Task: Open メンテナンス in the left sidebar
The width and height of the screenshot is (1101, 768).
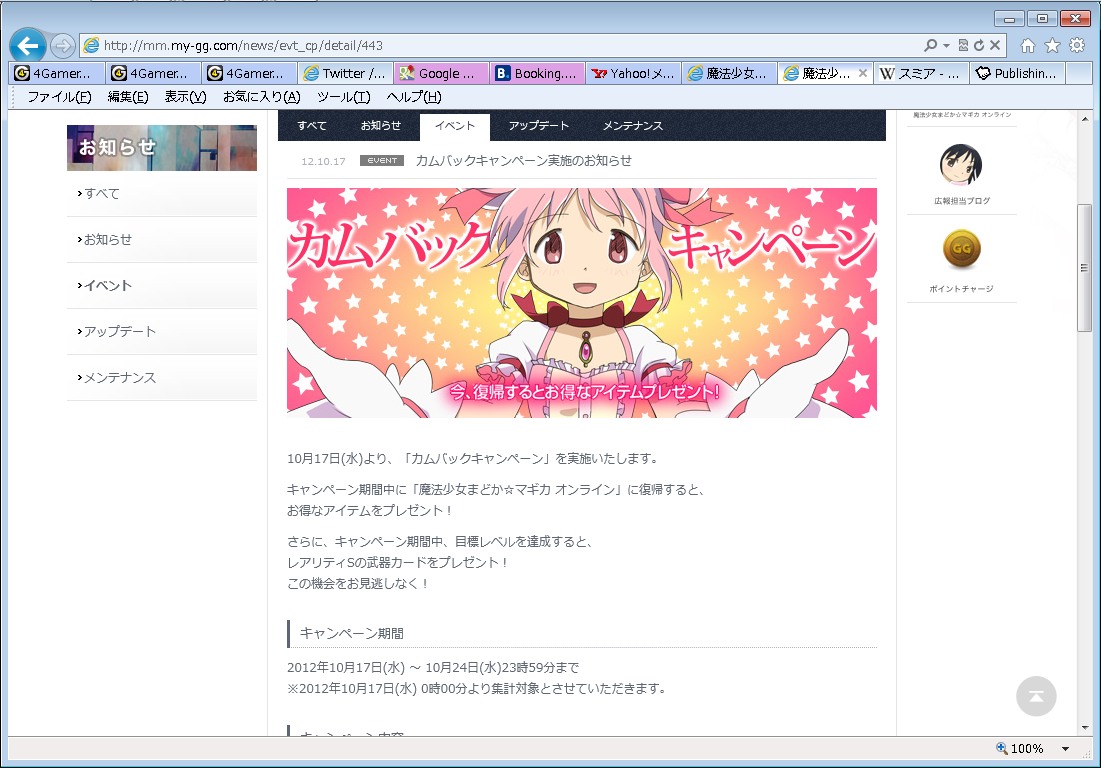Action: (120, 378)
